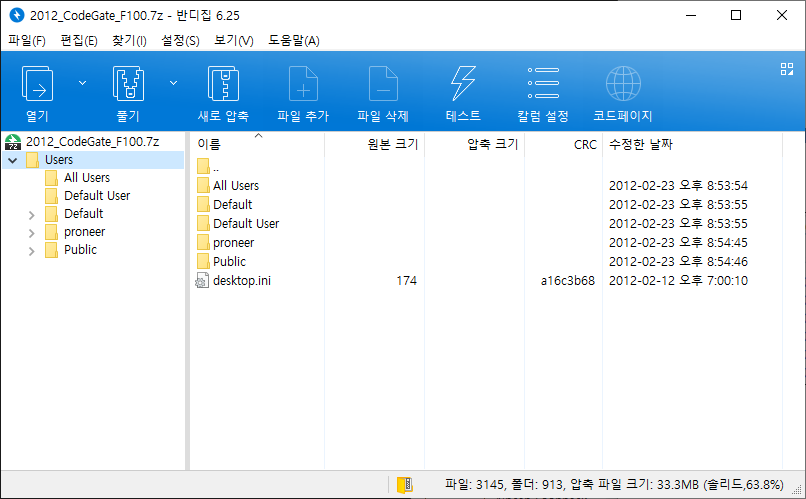Sort by the 수정한 날짜 column header
Screen dimensions: 806x499
click(x=692, y=144)
